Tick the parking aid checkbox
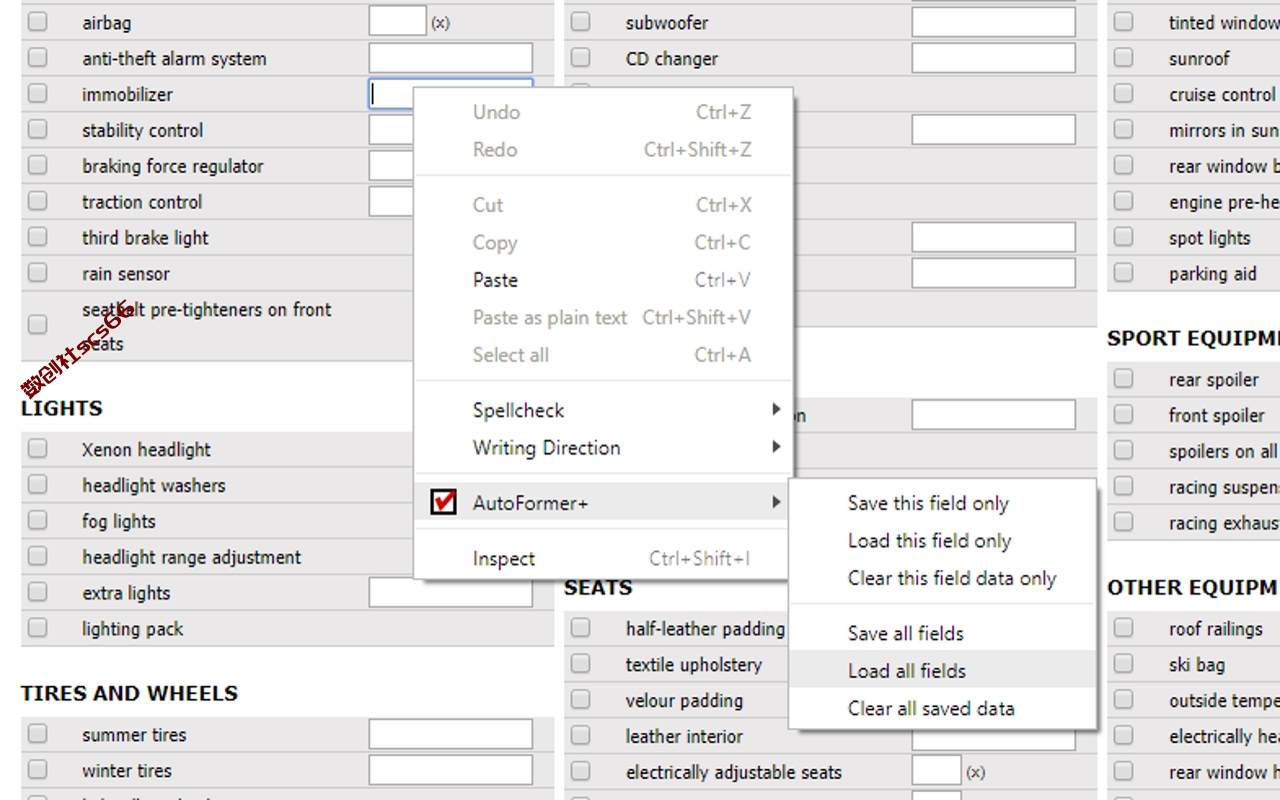This screenshot has width=1280, height=800. click(1124, 272)
